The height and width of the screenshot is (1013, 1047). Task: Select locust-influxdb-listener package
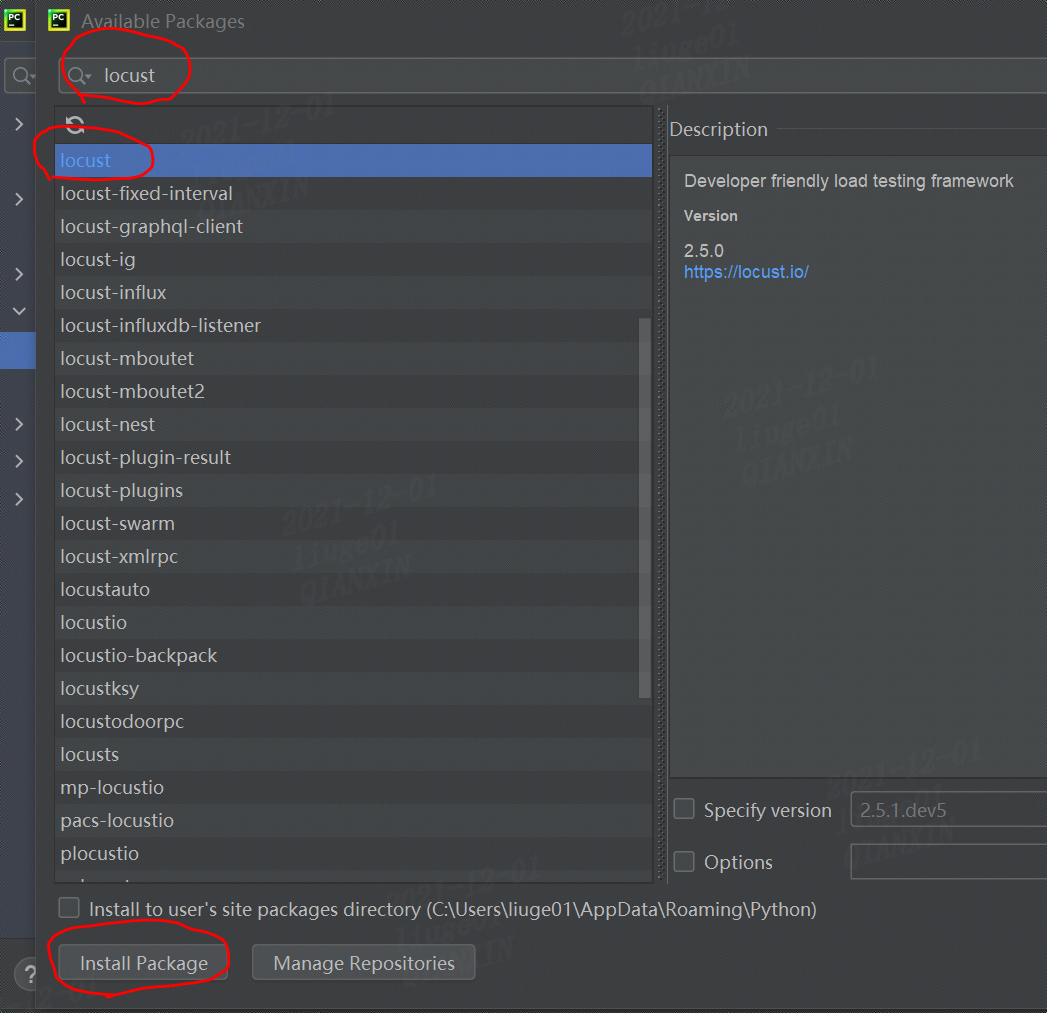[x=353, y=326]
